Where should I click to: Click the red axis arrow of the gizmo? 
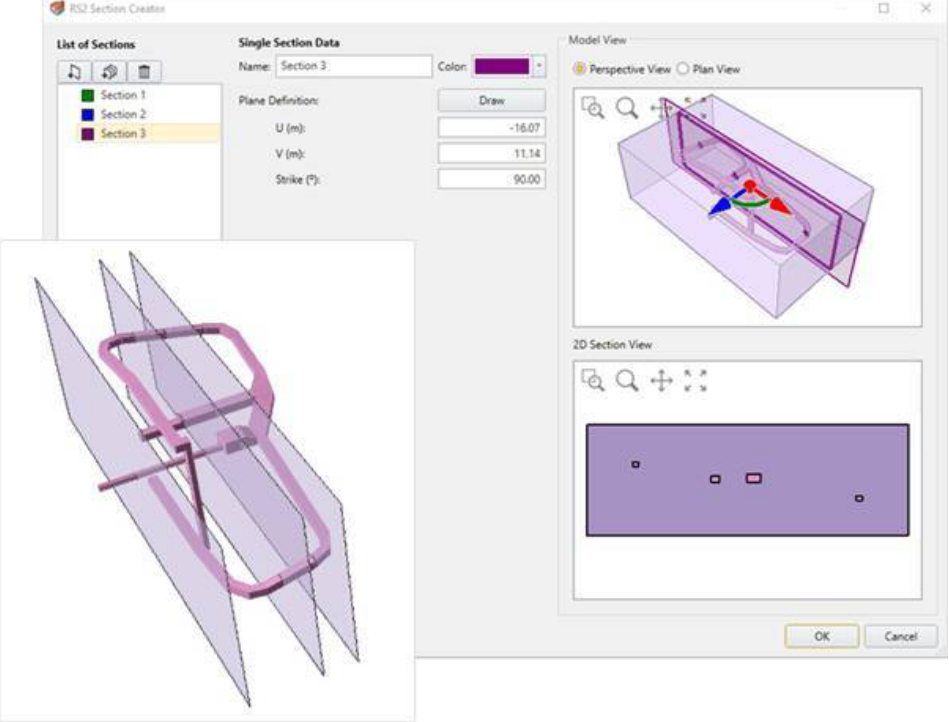781,207
